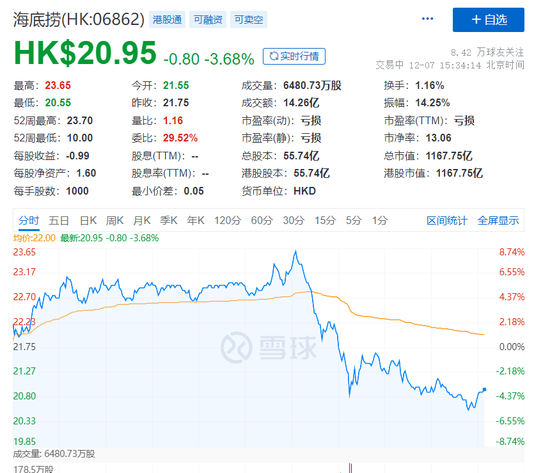The image size is (550, 473).
Task: Click the 货币单位 value HKD
Action: (x=304, y=191)
